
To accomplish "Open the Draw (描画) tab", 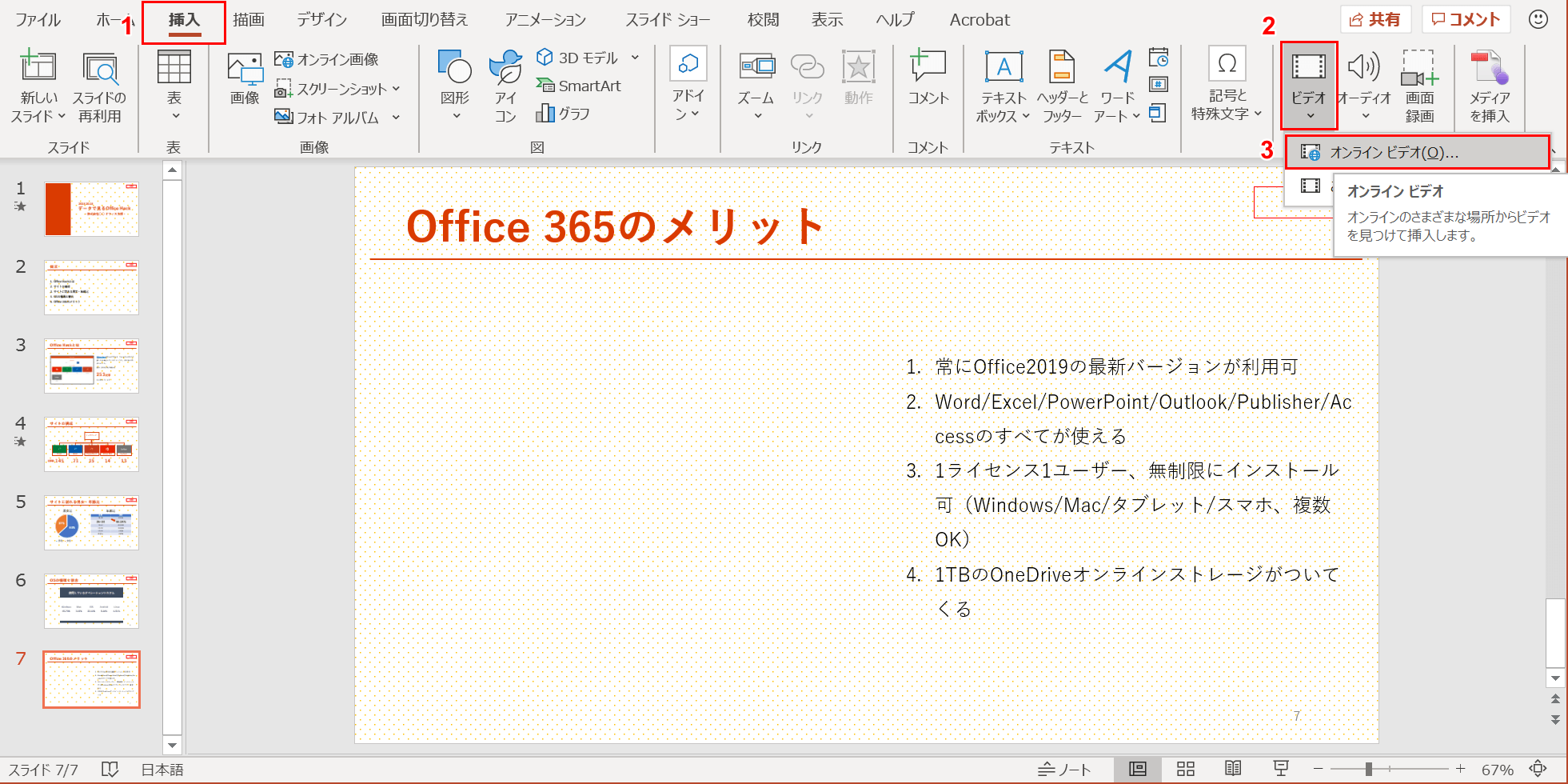I will point(249,20).
